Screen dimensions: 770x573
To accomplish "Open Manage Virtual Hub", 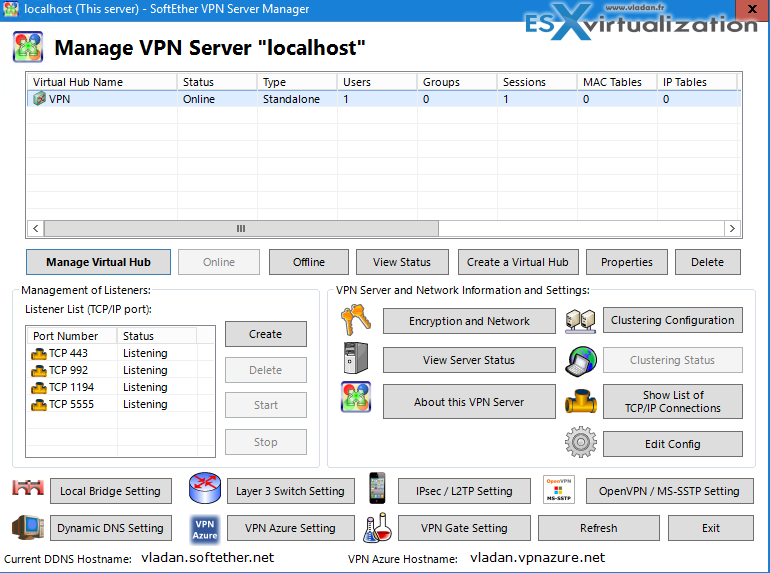I will coord(98,262).
